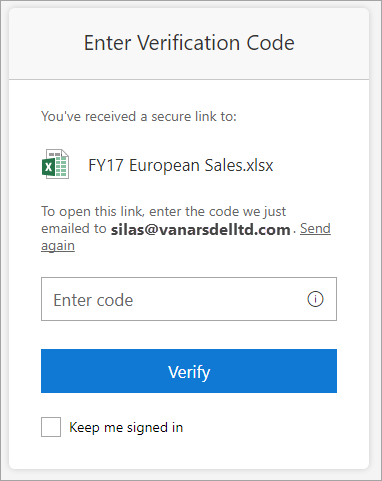Select the FY17 European Sales.xlsx file name
This screenshot has width=382, height=481.
181,165
